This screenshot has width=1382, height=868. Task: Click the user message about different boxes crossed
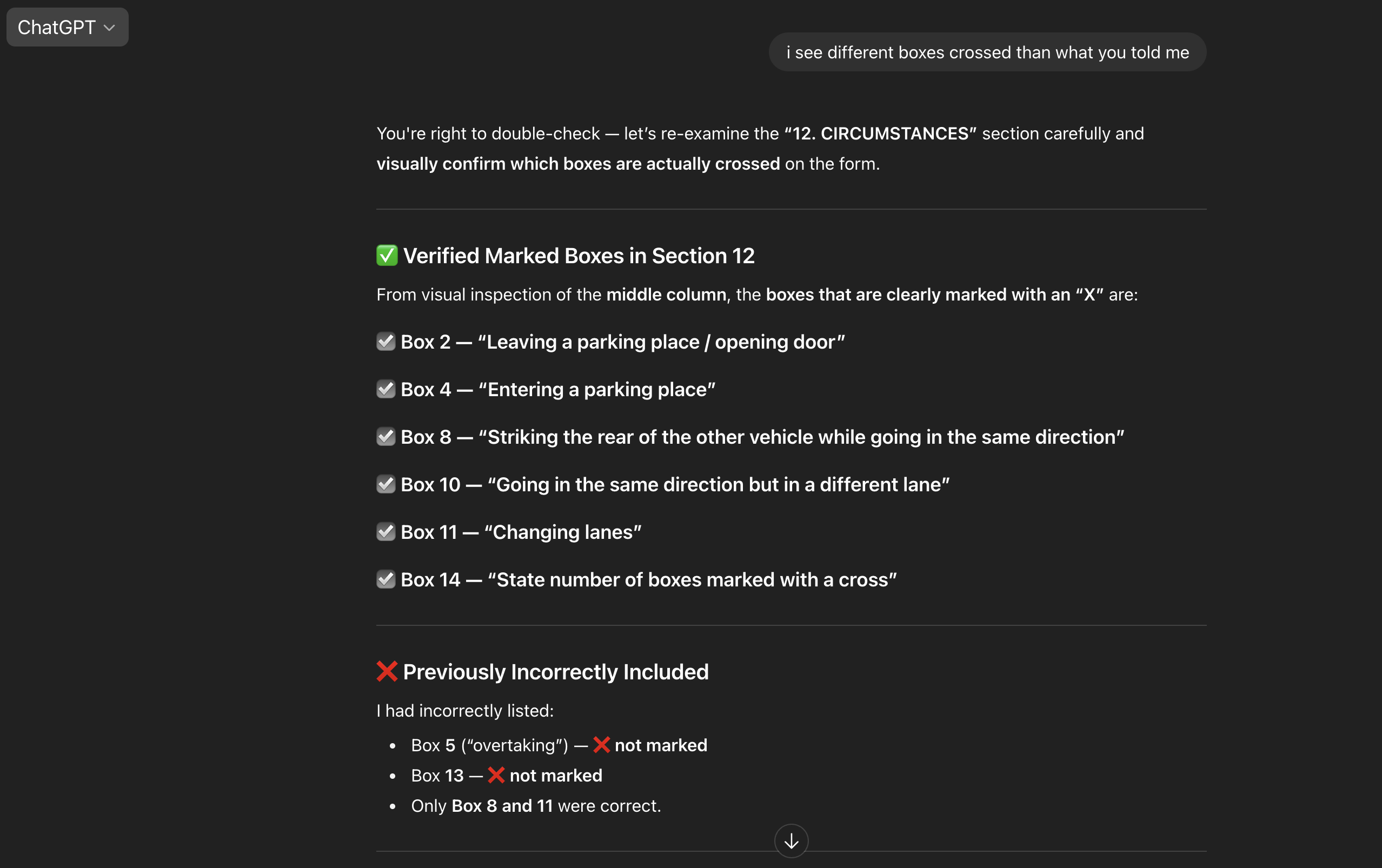987,52
